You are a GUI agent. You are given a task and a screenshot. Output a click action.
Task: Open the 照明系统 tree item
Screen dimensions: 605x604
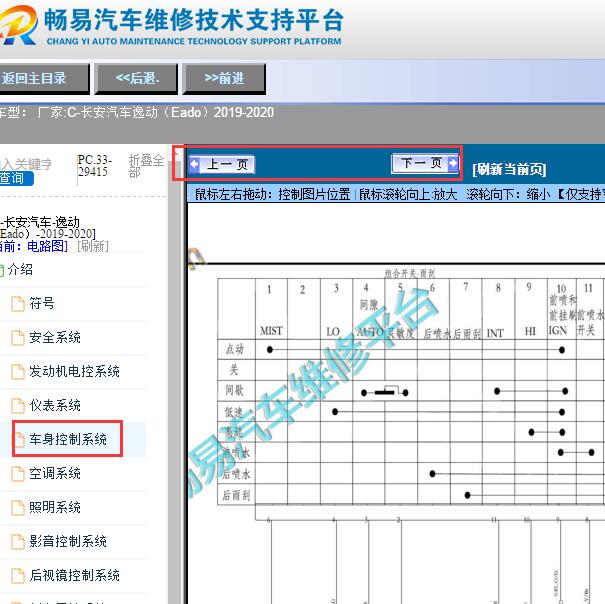tap(55, 507)
